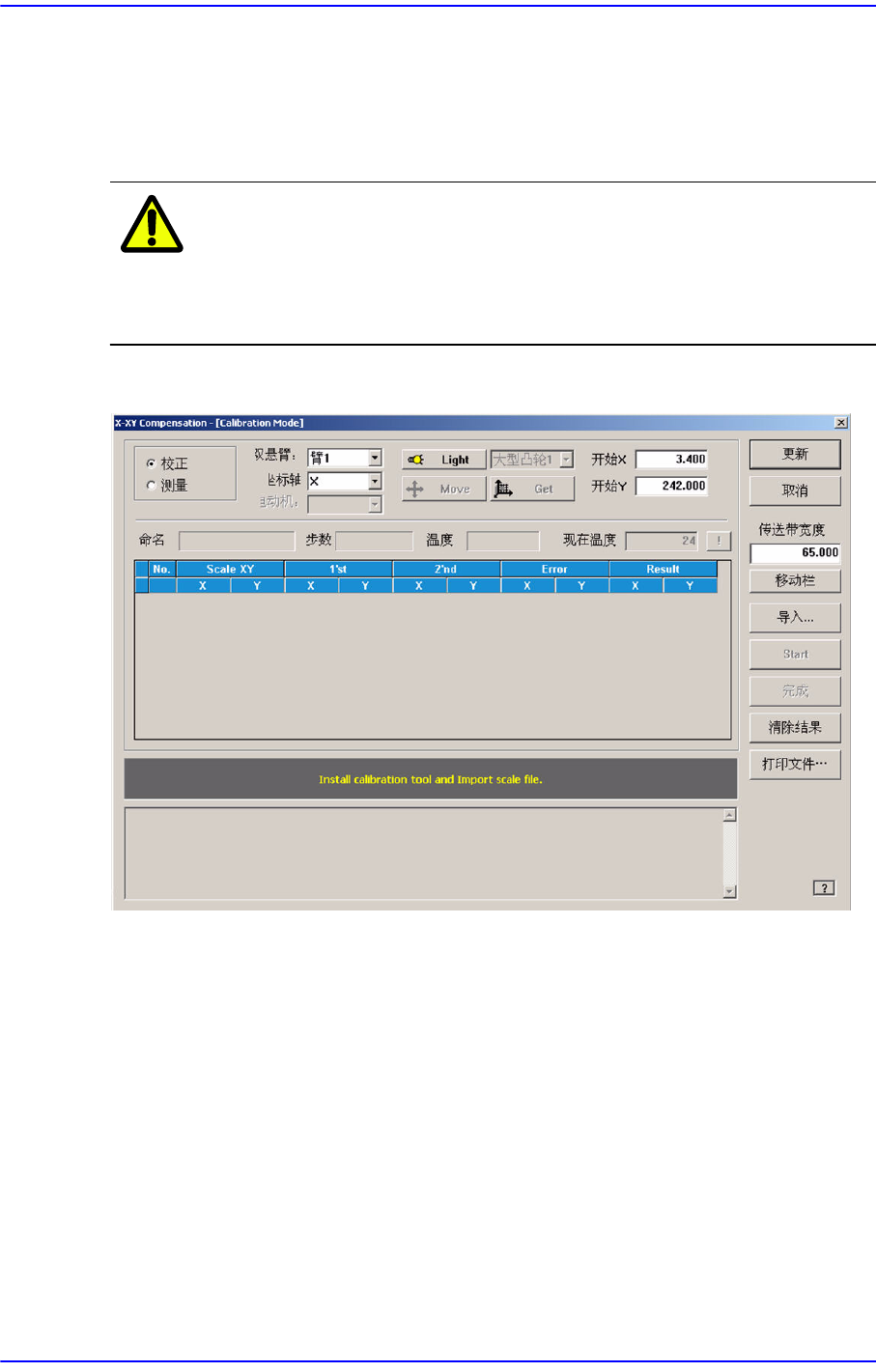Viewport: 876px width, 1372px height.
Task: Click the 传送带宽度 value field
Action: tap(795, 552)
